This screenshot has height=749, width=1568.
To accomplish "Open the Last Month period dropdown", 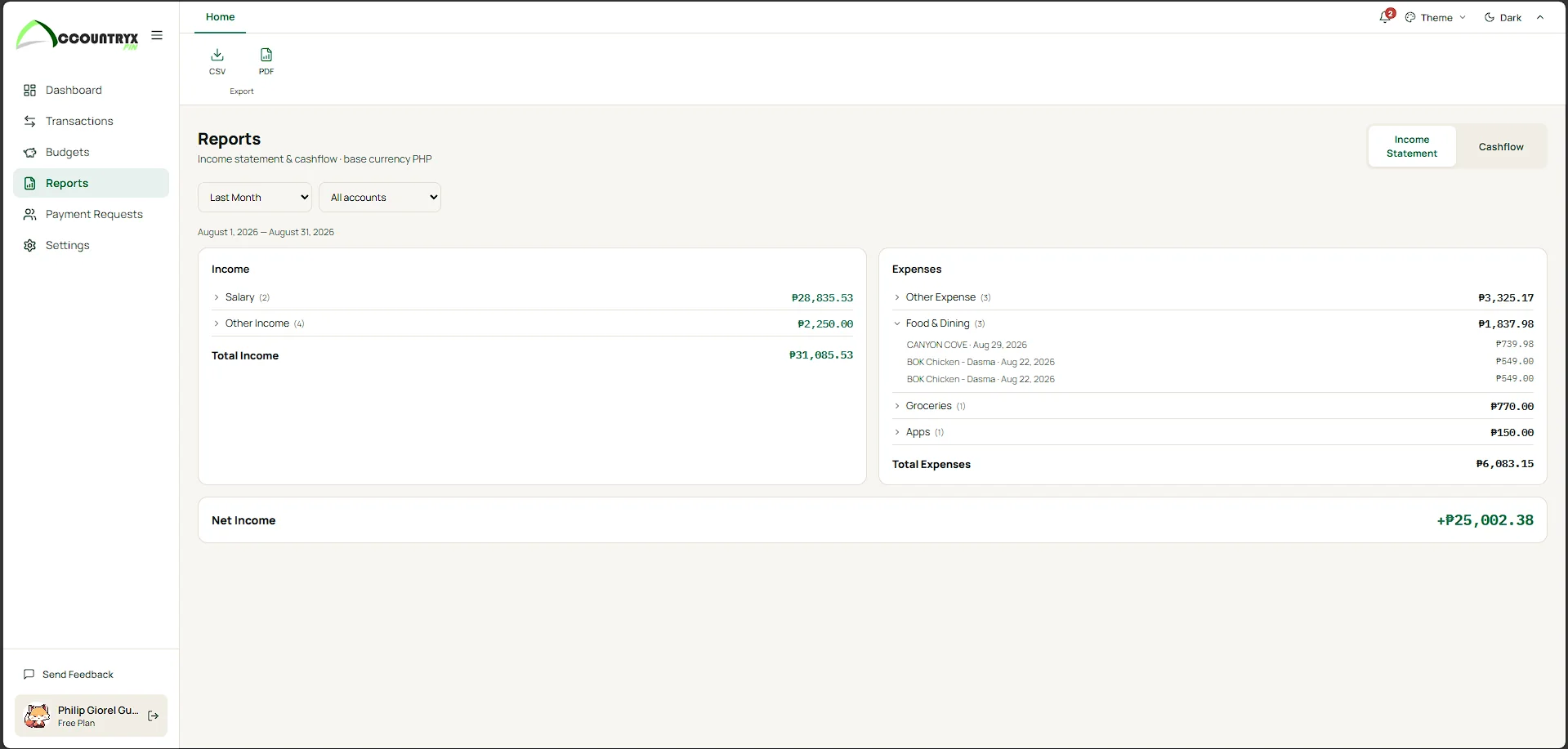I will [255, 197].
